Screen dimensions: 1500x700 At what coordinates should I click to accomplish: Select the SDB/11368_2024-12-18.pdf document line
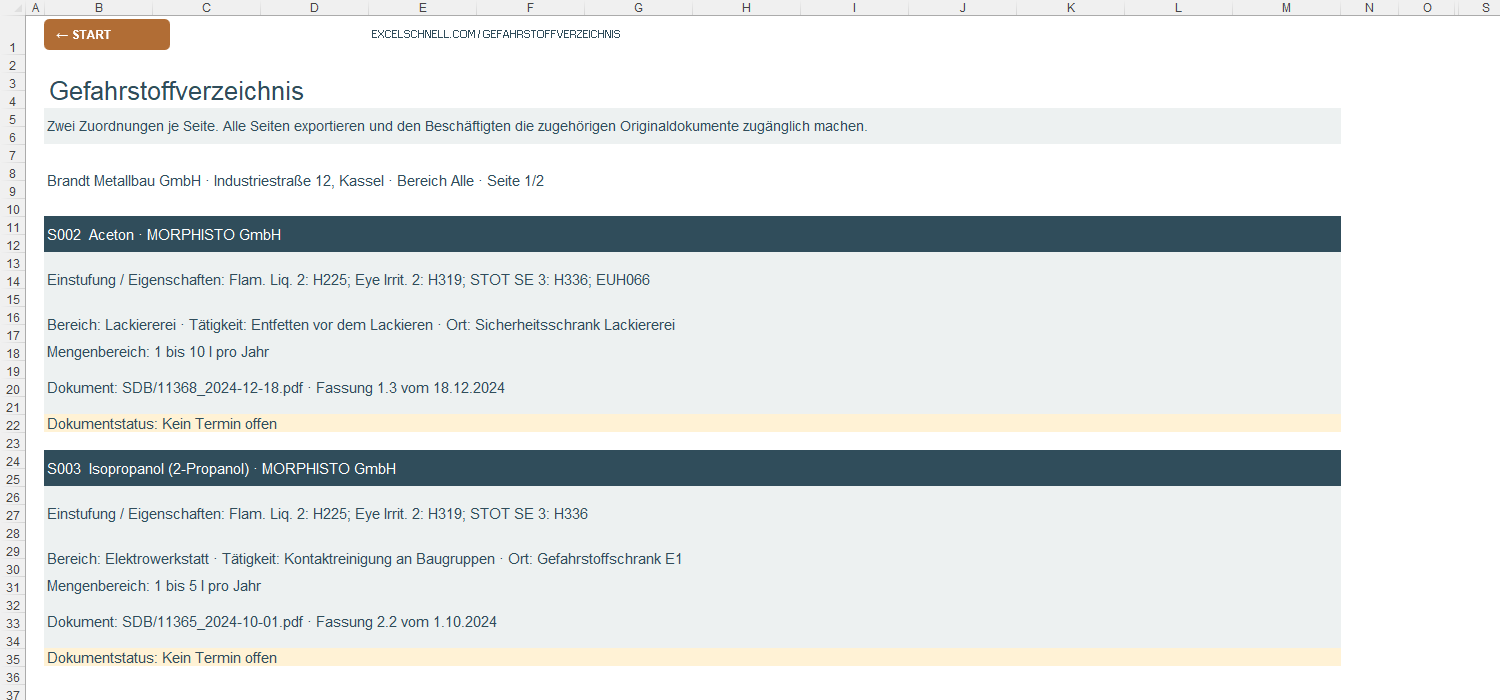pos(276,388)
